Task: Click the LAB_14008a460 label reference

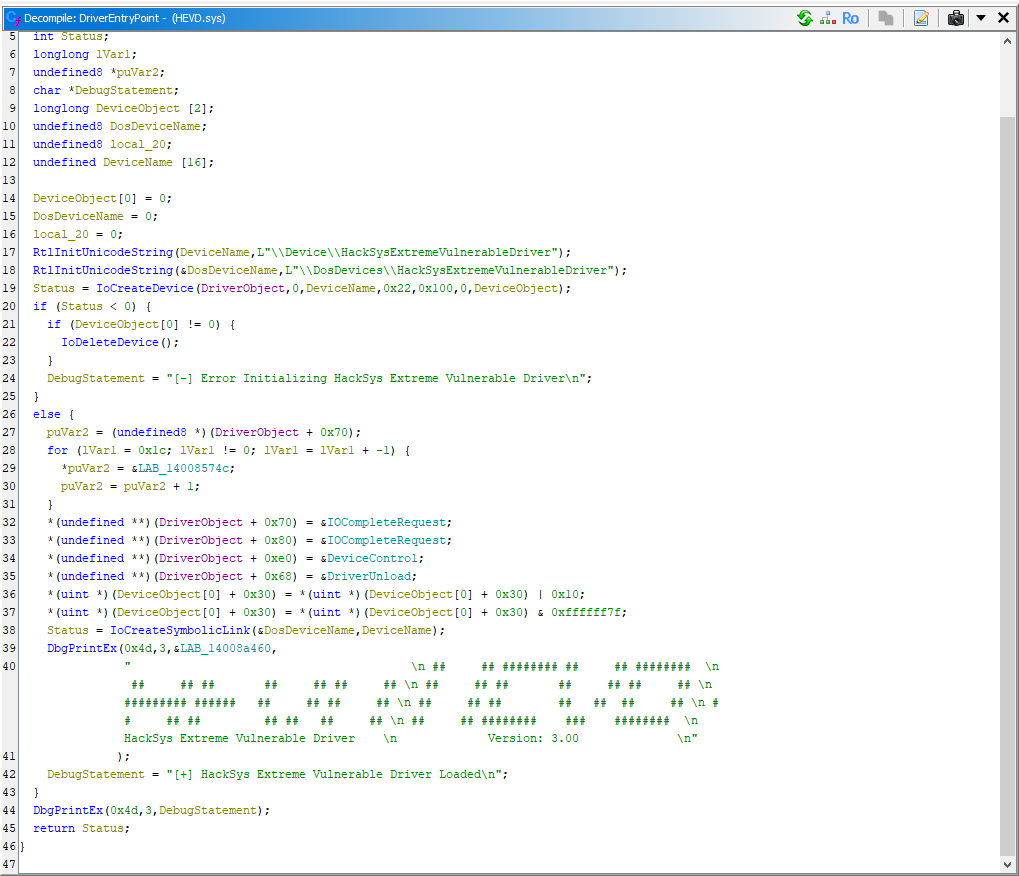Action: (226, 649)
